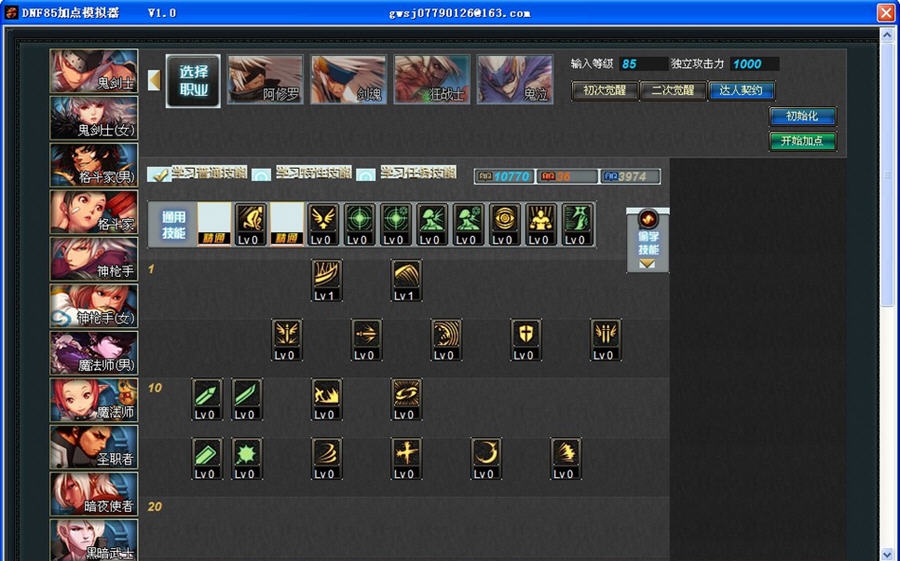This screenshot has height=561, width=900.
Task: Open the 选择职业 job selector
Action: click(193, 81)
